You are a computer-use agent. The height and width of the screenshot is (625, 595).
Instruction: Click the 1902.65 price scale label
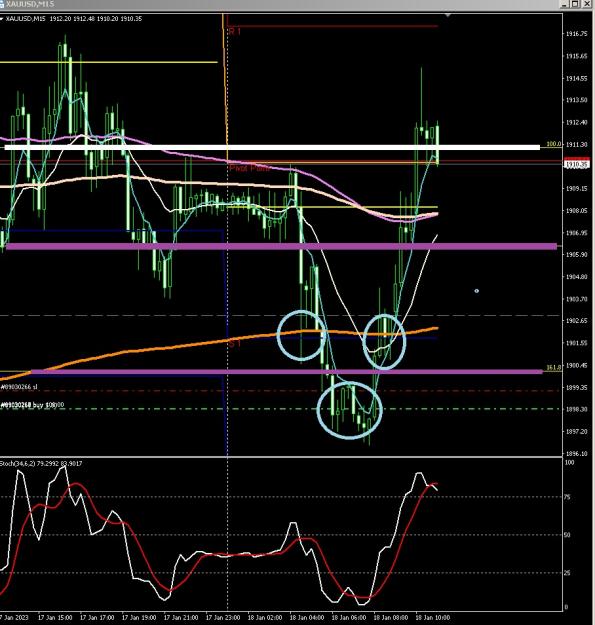[x=577, y=321]
